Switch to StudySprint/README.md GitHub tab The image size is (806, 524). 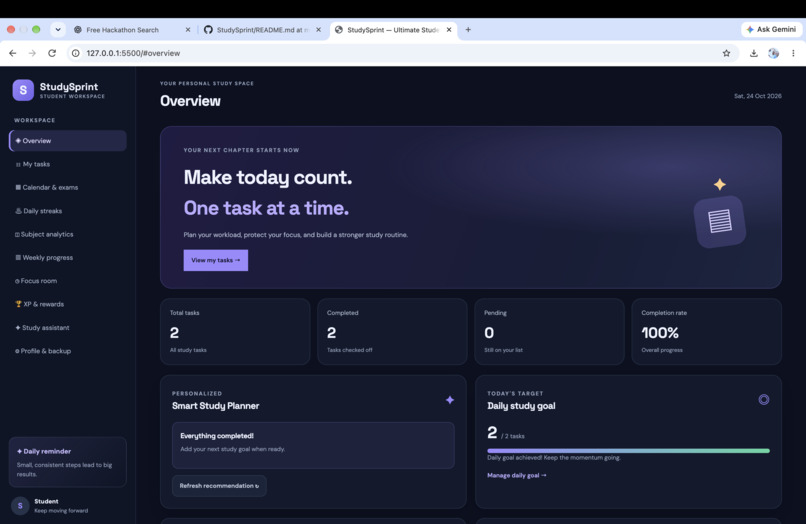click(x=262, y=30)
